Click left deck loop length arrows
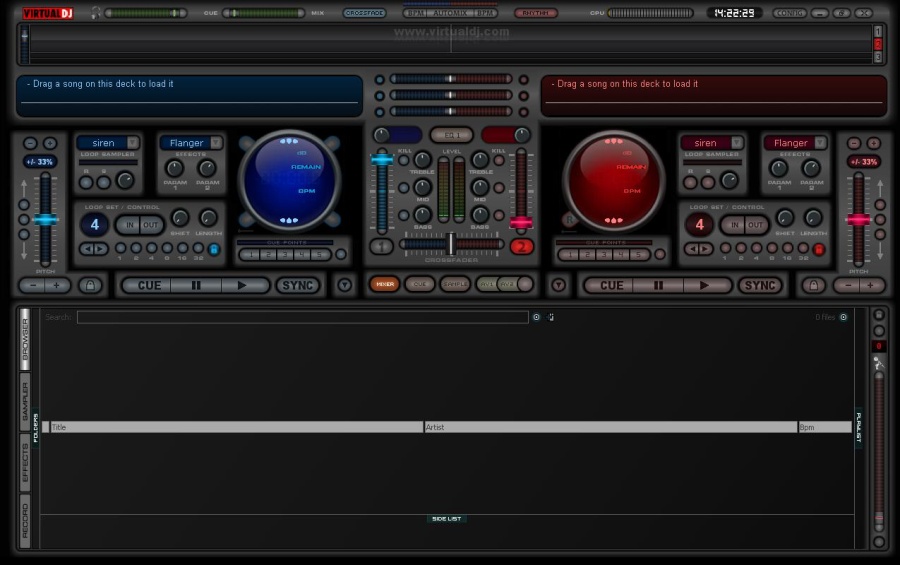900x565 pixels. pyautogui.click(x=93, y=249)
